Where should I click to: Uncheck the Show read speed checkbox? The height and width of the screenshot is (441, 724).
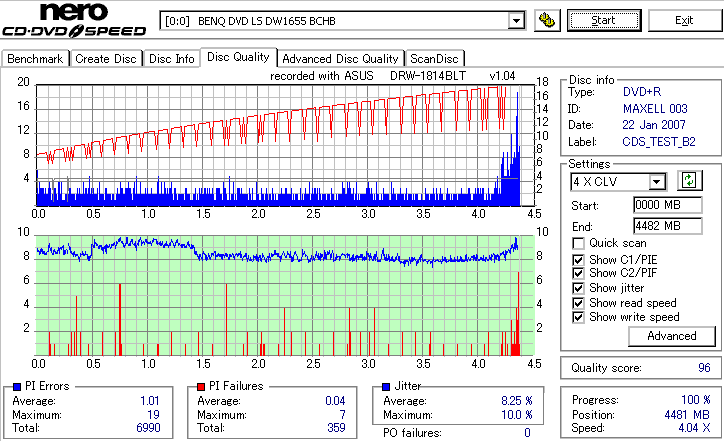pos(578,303)
